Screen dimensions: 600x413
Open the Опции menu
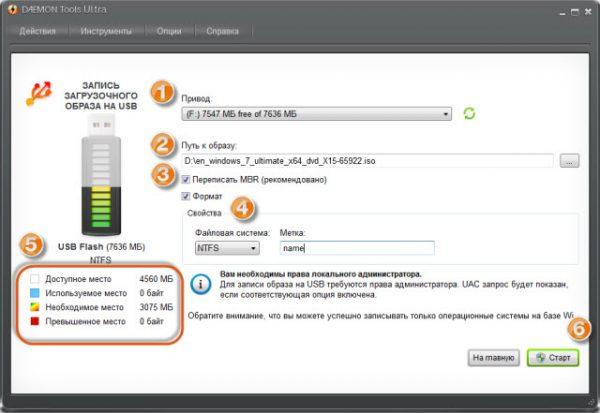coord(169,31)
